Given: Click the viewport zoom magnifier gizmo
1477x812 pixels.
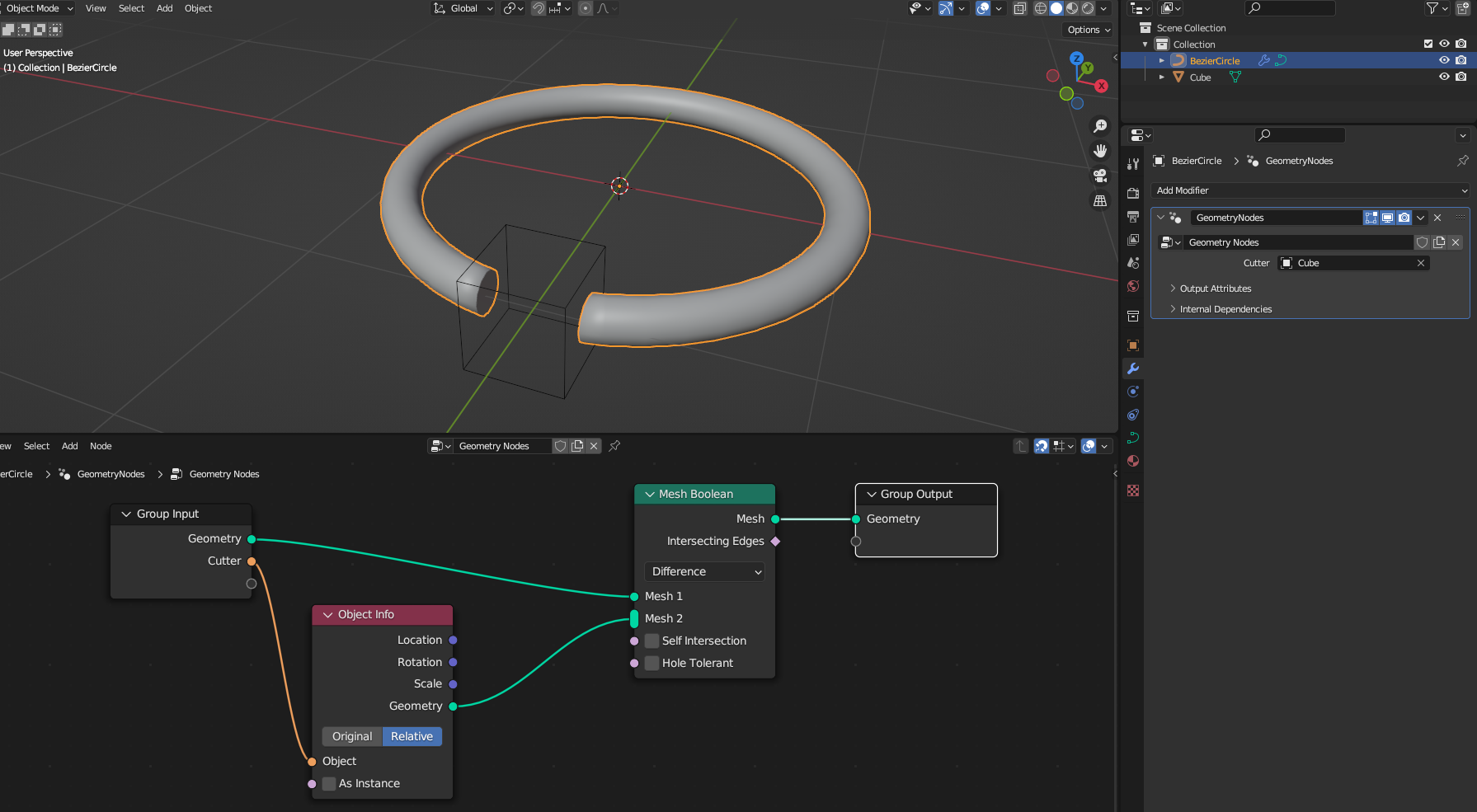Looking at the screenshot, I should click(x=1100, y=126).
